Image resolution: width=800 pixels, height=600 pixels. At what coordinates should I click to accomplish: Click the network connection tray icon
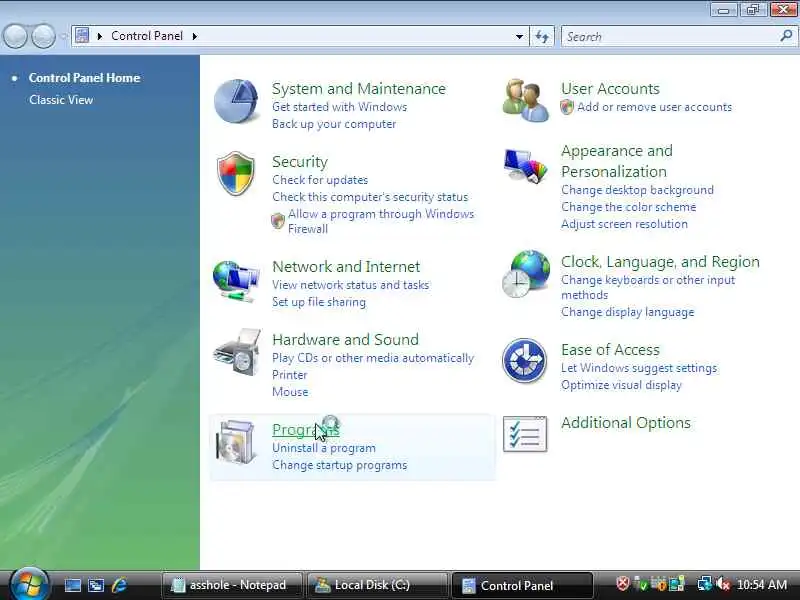coord(705,583)
